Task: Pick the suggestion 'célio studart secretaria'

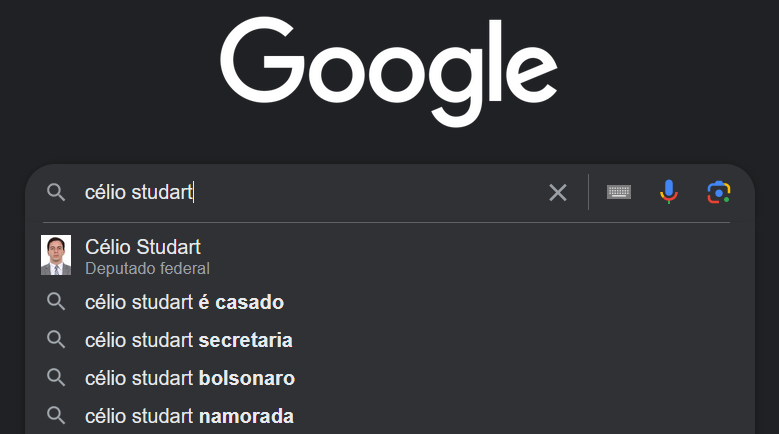Action: coord(390,340)
